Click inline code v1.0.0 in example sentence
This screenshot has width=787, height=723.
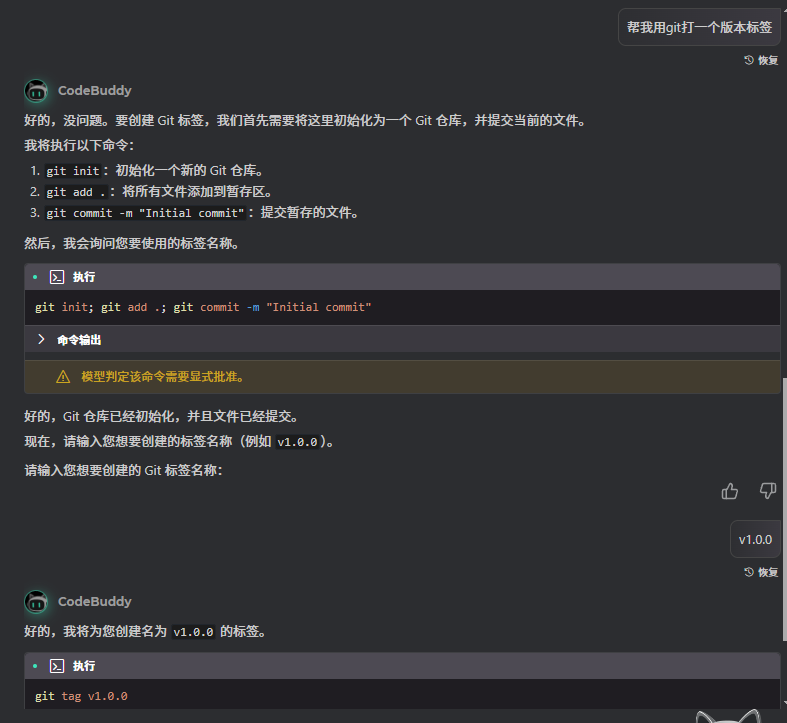(297, 442)
